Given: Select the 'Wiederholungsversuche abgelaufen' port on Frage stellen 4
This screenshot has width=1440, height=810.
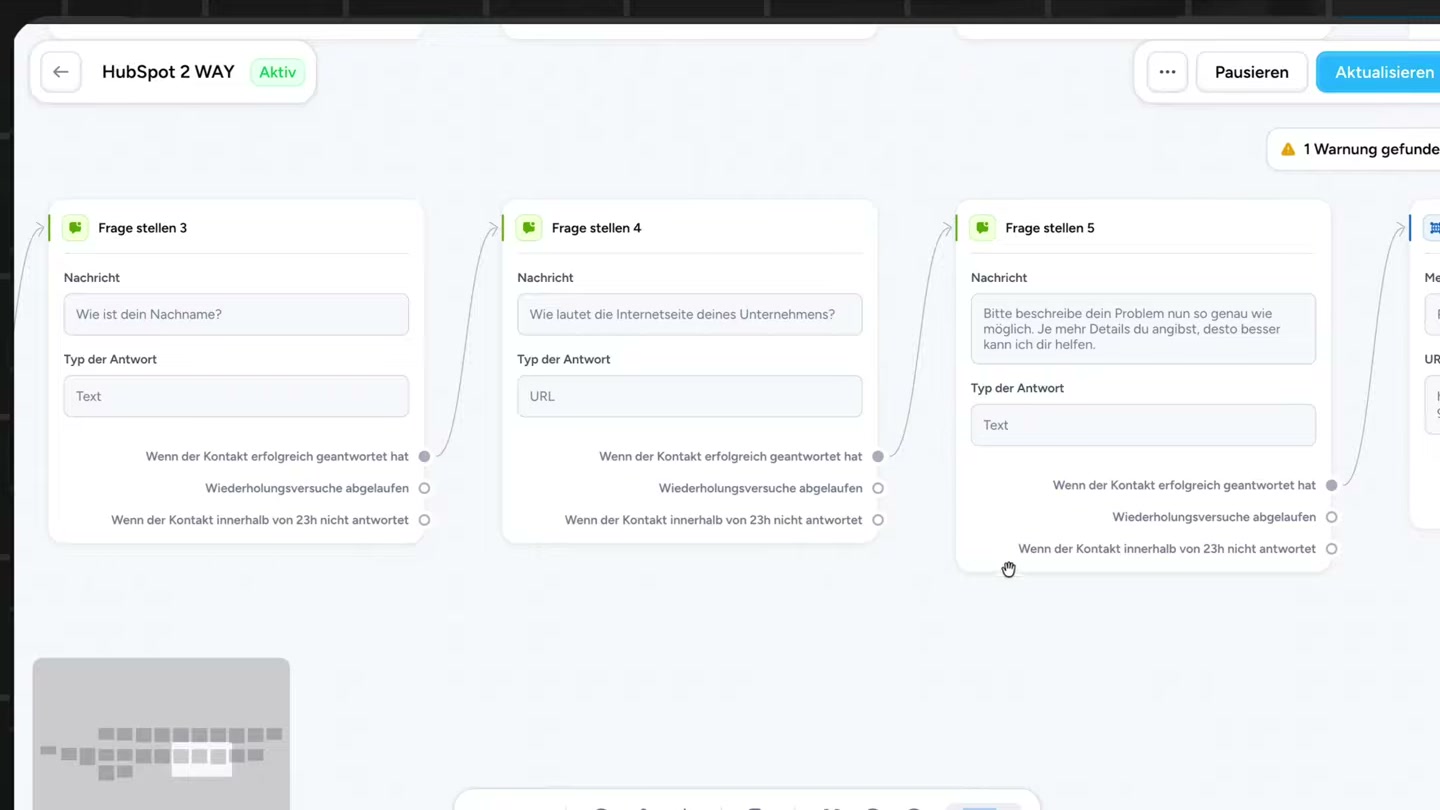Looking at the screenshot, I should [x=878, y=488].
